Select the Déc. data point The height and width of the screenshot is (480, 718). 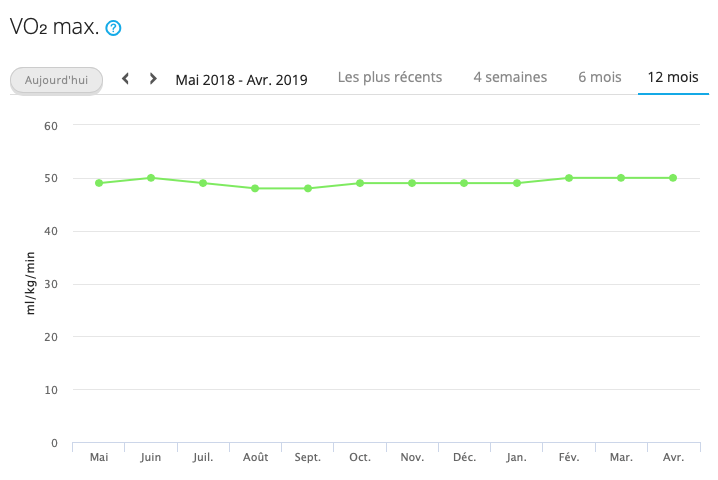pos(464,183)
